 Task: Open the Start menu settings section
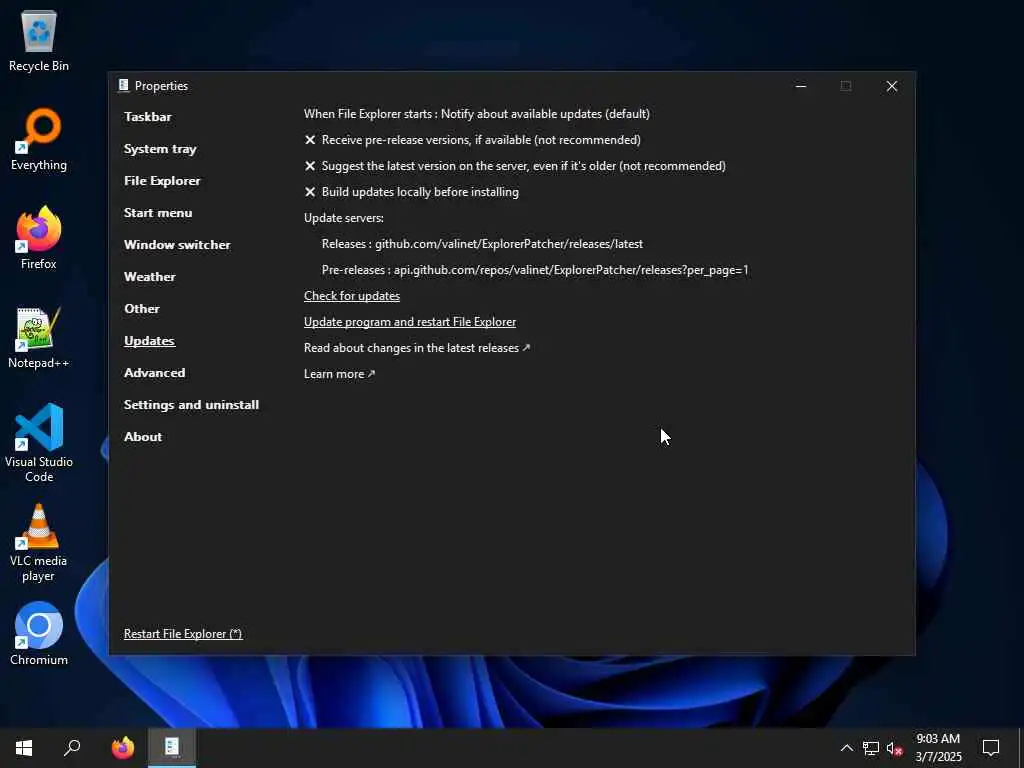[x=158, y=213]
